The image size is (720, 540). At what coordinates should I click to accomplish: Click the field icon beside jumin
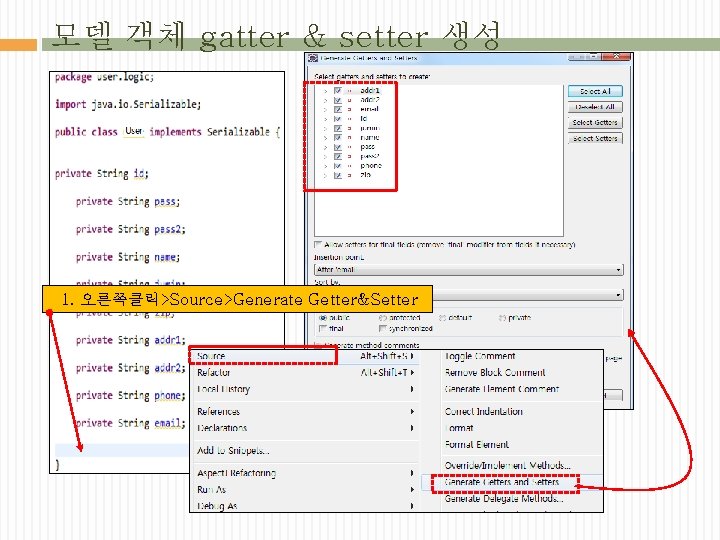349,128
